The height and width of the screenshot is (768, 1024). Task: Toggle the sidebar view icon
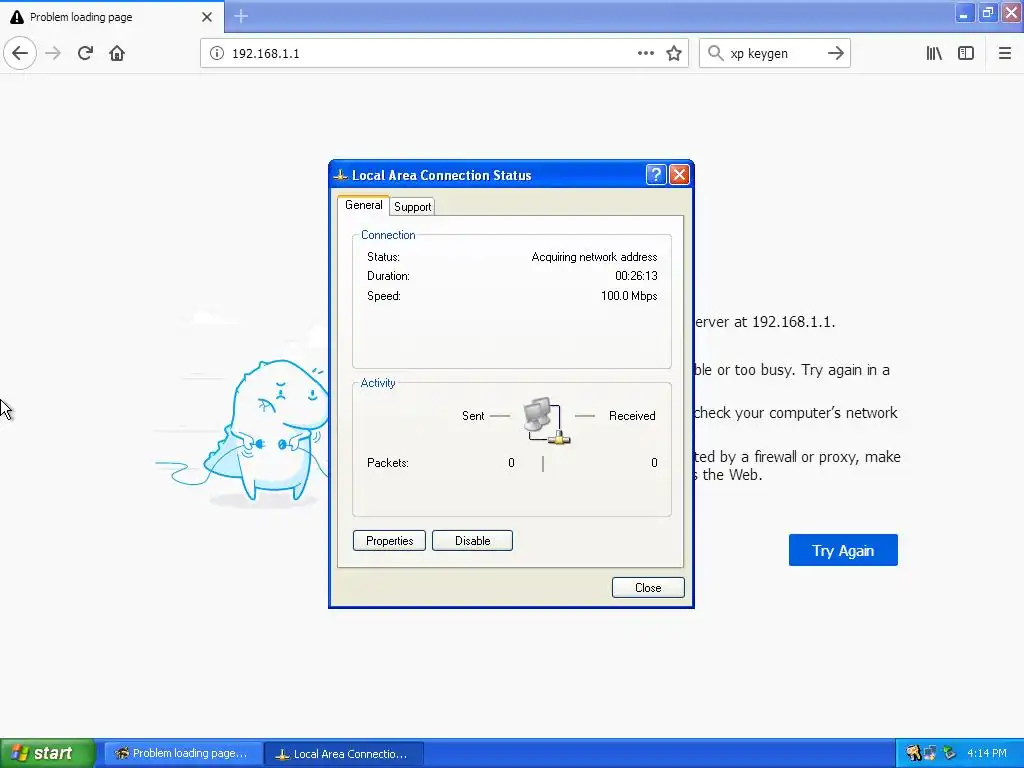(966, 53)
